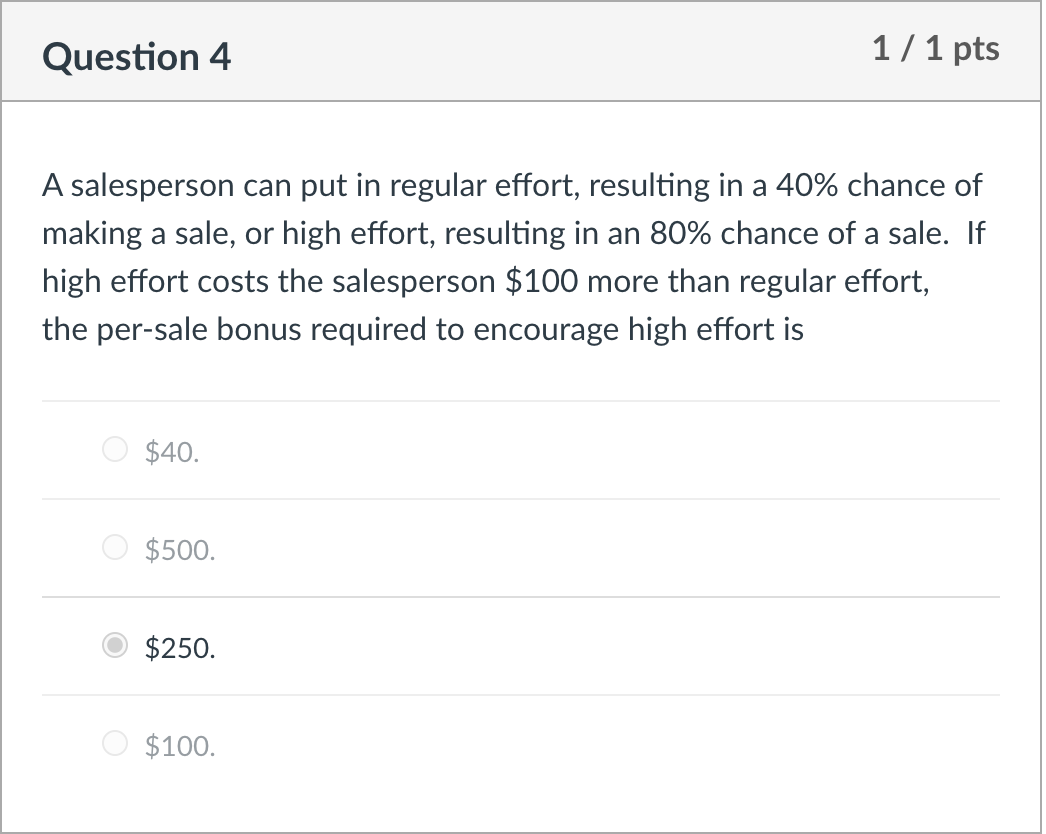Image resolution: width=1046 pixels, height=834 pixels.
Task: Click the "$40." answer label text
Action: pyautogui.click(x=172, y=452)
